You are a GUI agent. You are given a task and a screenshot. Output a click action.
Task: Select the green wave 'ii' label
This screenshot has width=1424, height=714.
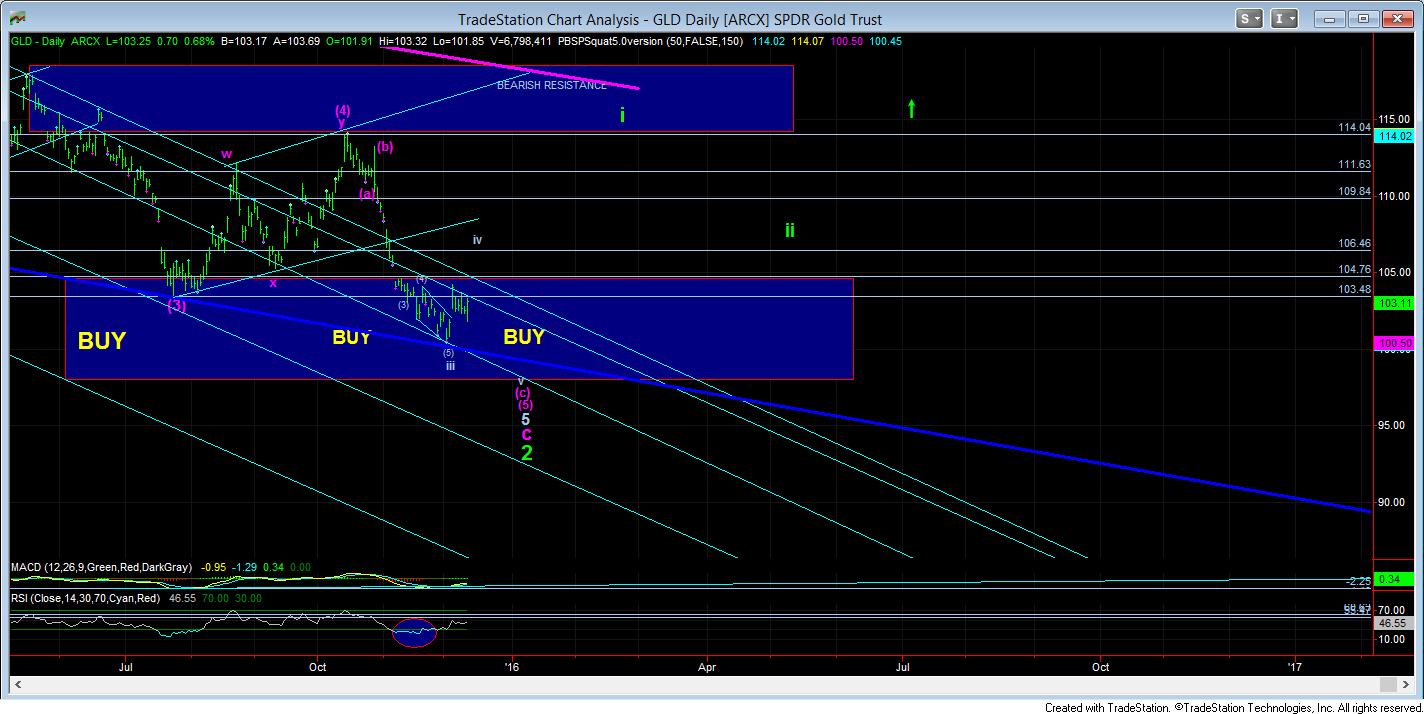(x=789, y=231)
